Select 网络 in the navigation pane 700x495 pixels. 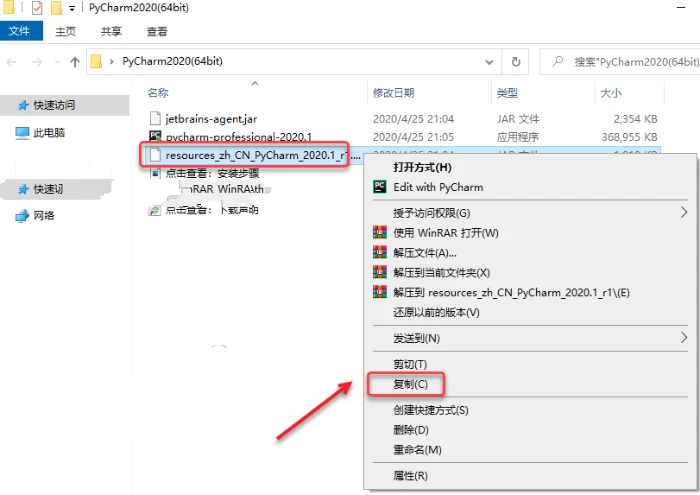tap(44, 215)
